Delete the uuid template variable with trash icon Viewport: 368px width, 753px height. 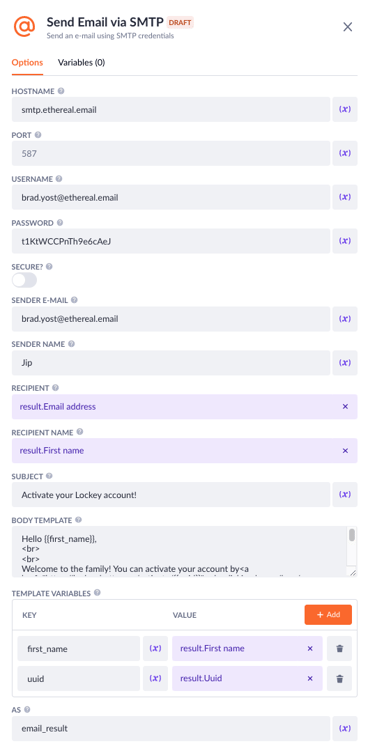(340, 679)
